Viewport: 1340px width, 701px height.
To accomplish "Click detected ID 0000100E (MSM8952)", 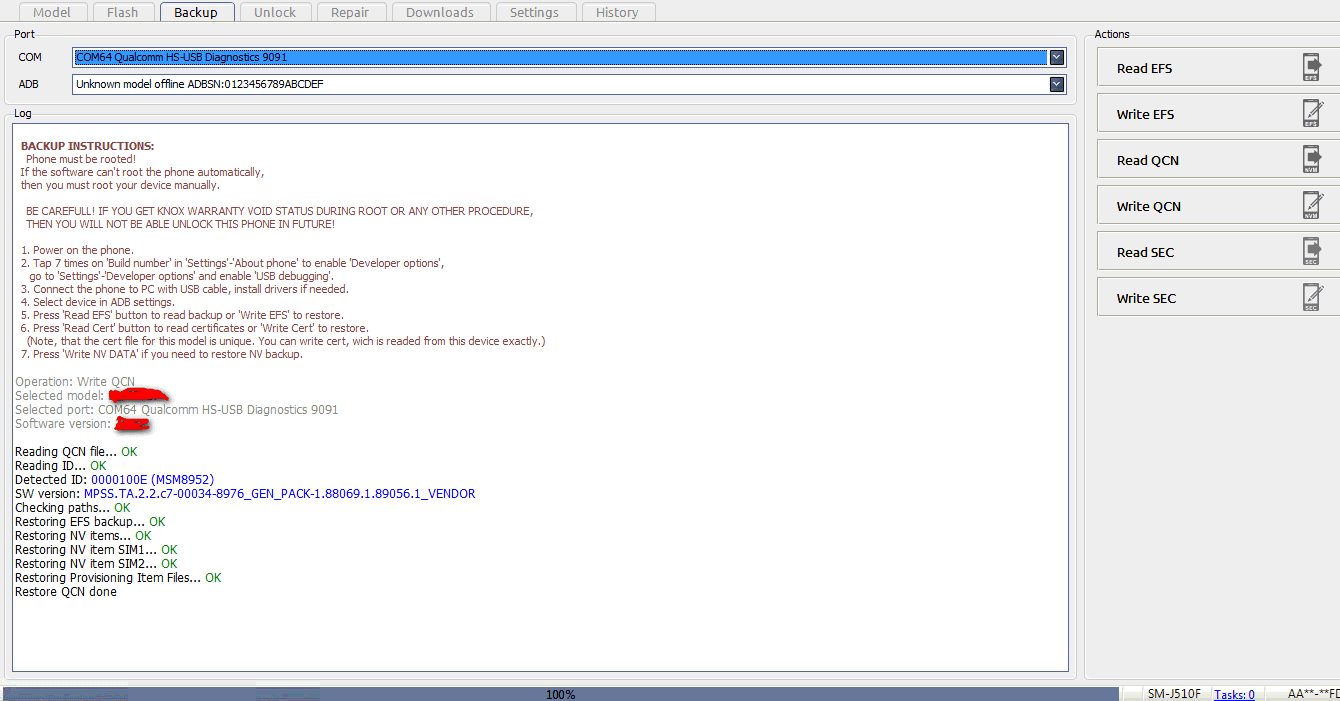I will coord(152,480).
